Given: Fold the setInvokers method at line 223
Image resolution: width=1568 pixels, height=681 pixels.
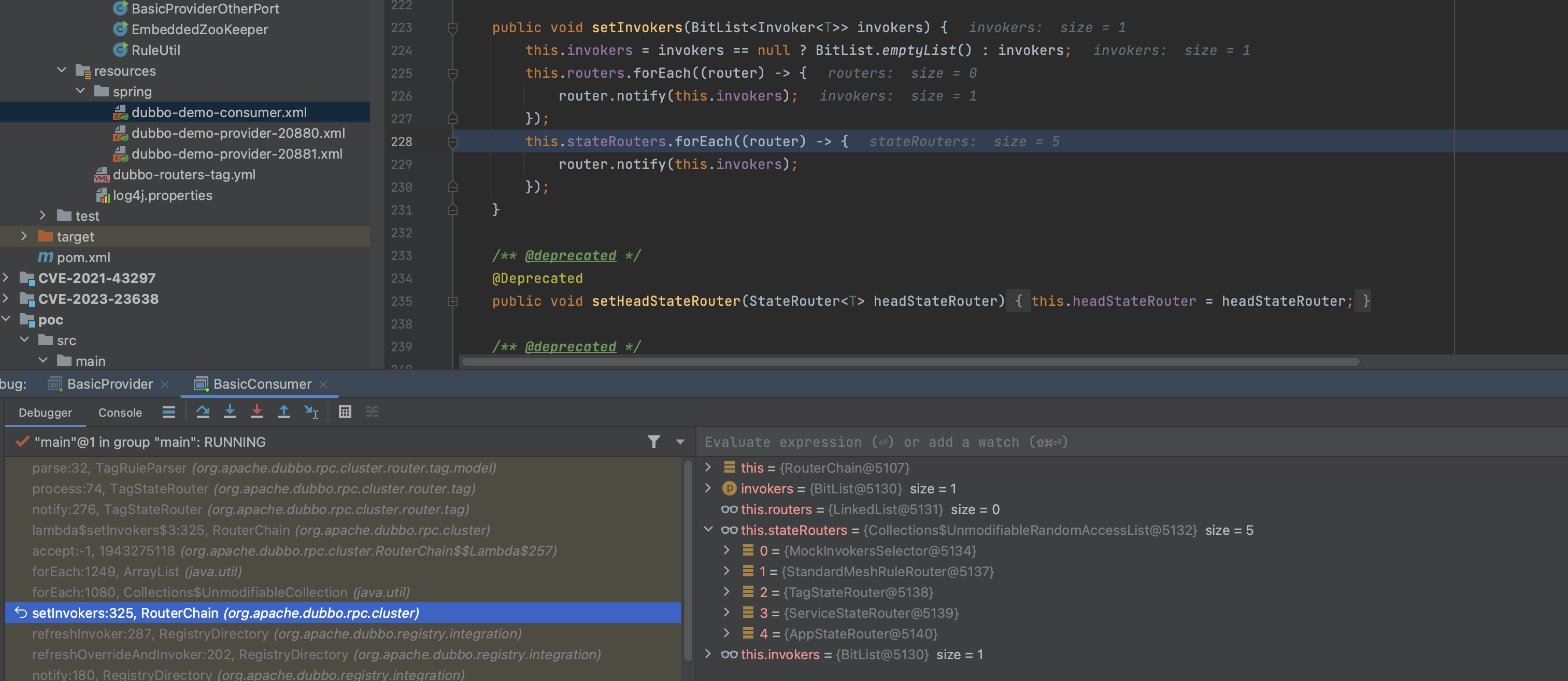Looking at the screenshot, I should tap(453, 28).
